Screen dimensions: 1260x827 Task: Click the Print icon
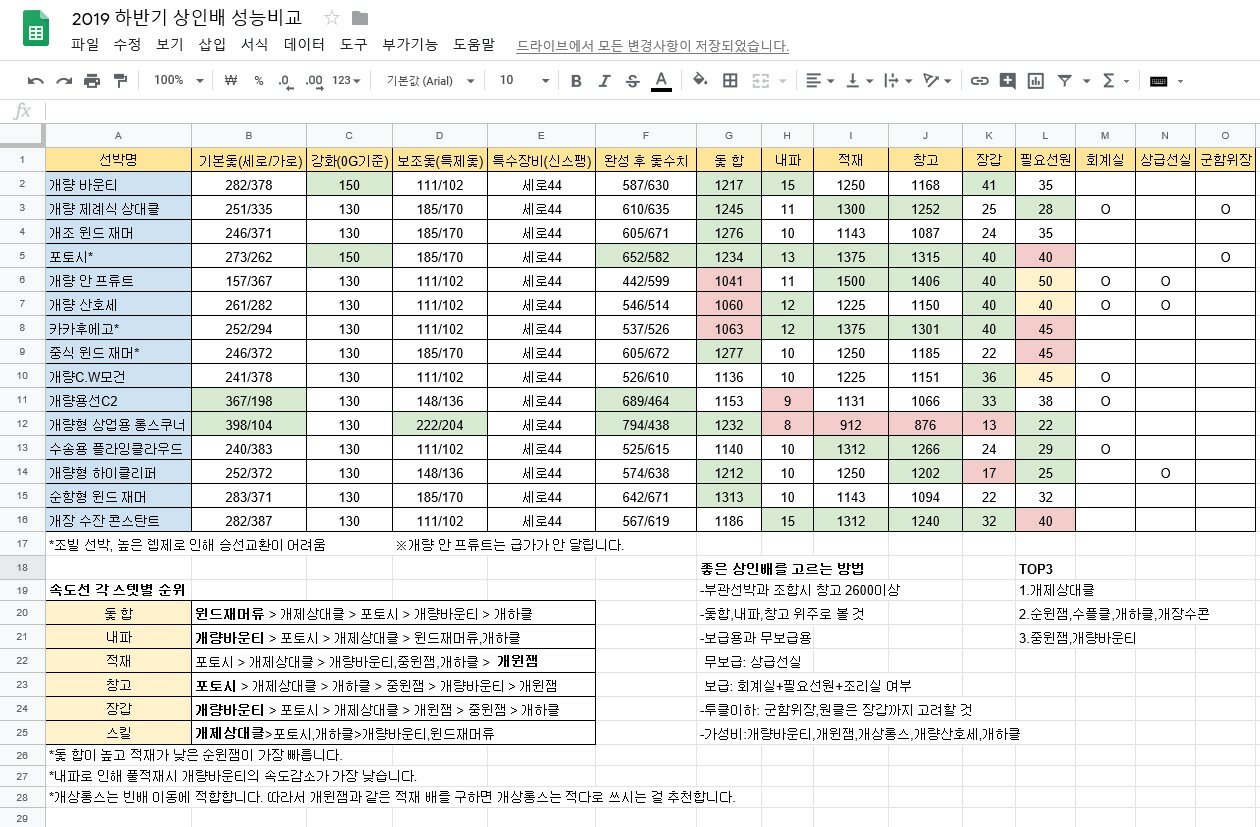tap(92, 81)
